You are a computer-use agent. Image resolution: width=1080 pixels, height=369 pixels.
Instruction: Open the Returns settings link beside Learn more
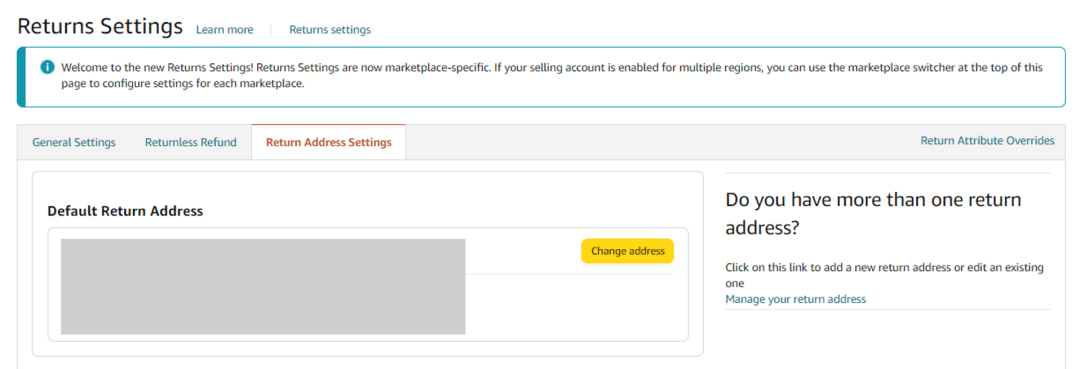point(330,30)
